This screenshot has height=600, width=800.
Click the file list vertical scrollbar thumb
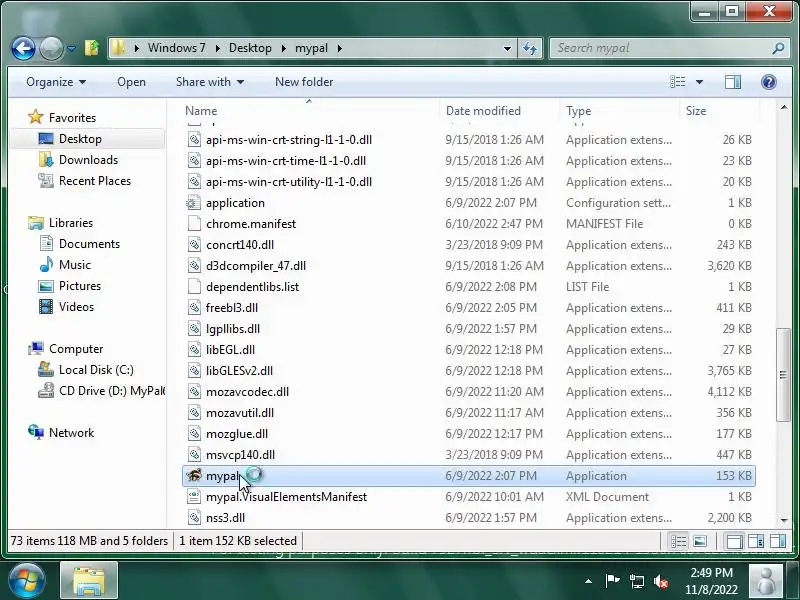point(783,375)
